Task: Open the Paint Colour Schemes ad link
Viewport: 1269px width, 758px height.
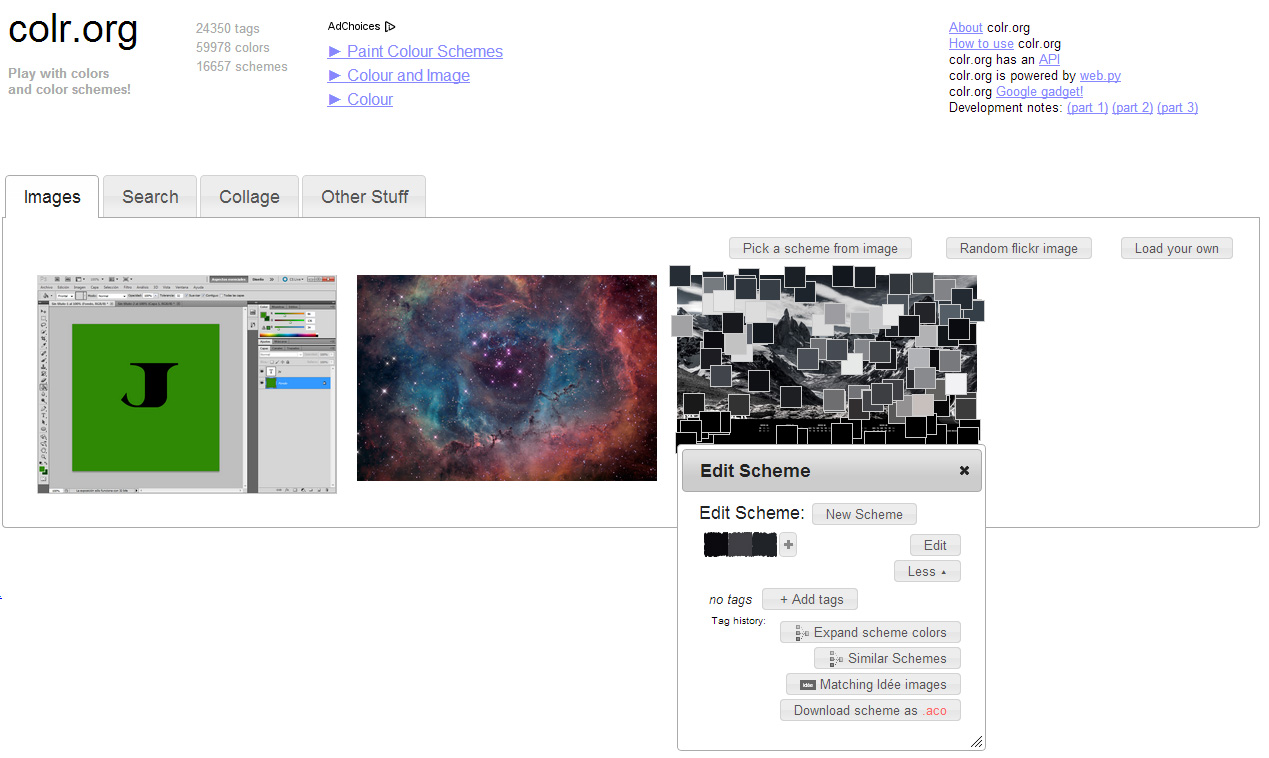Action: pos(425,52)
